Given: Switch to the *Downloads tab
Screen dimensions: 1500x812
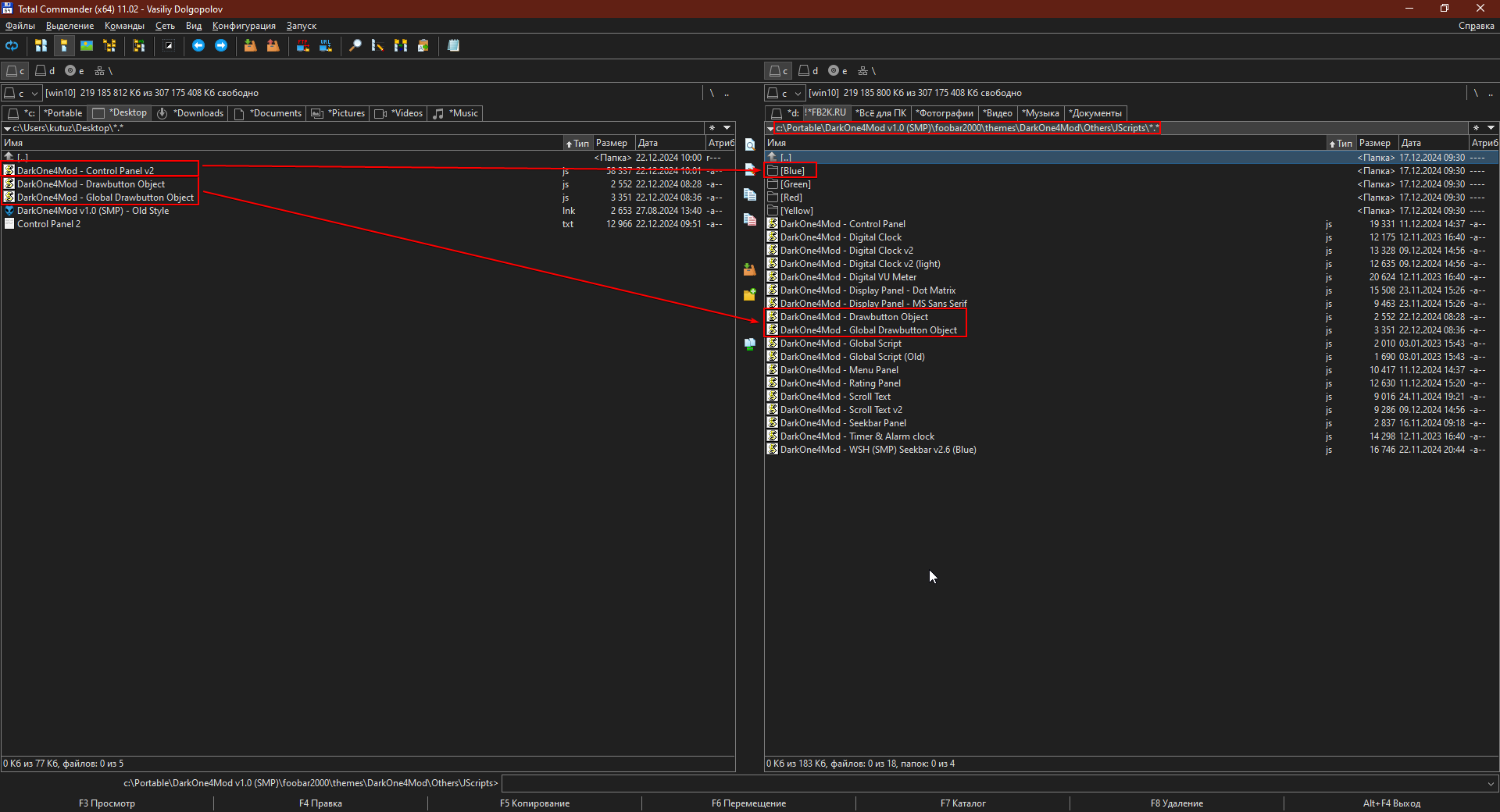Looking at the screenshot, I should coord(191,113).
